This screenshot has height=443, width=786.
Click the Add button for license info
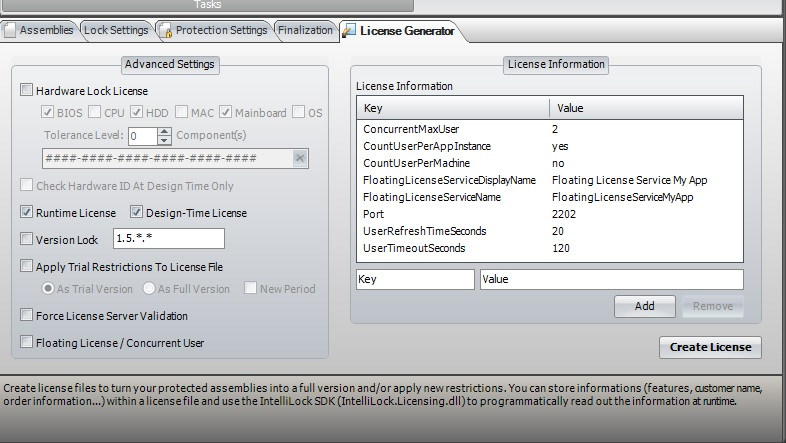(x=645, y=306)
